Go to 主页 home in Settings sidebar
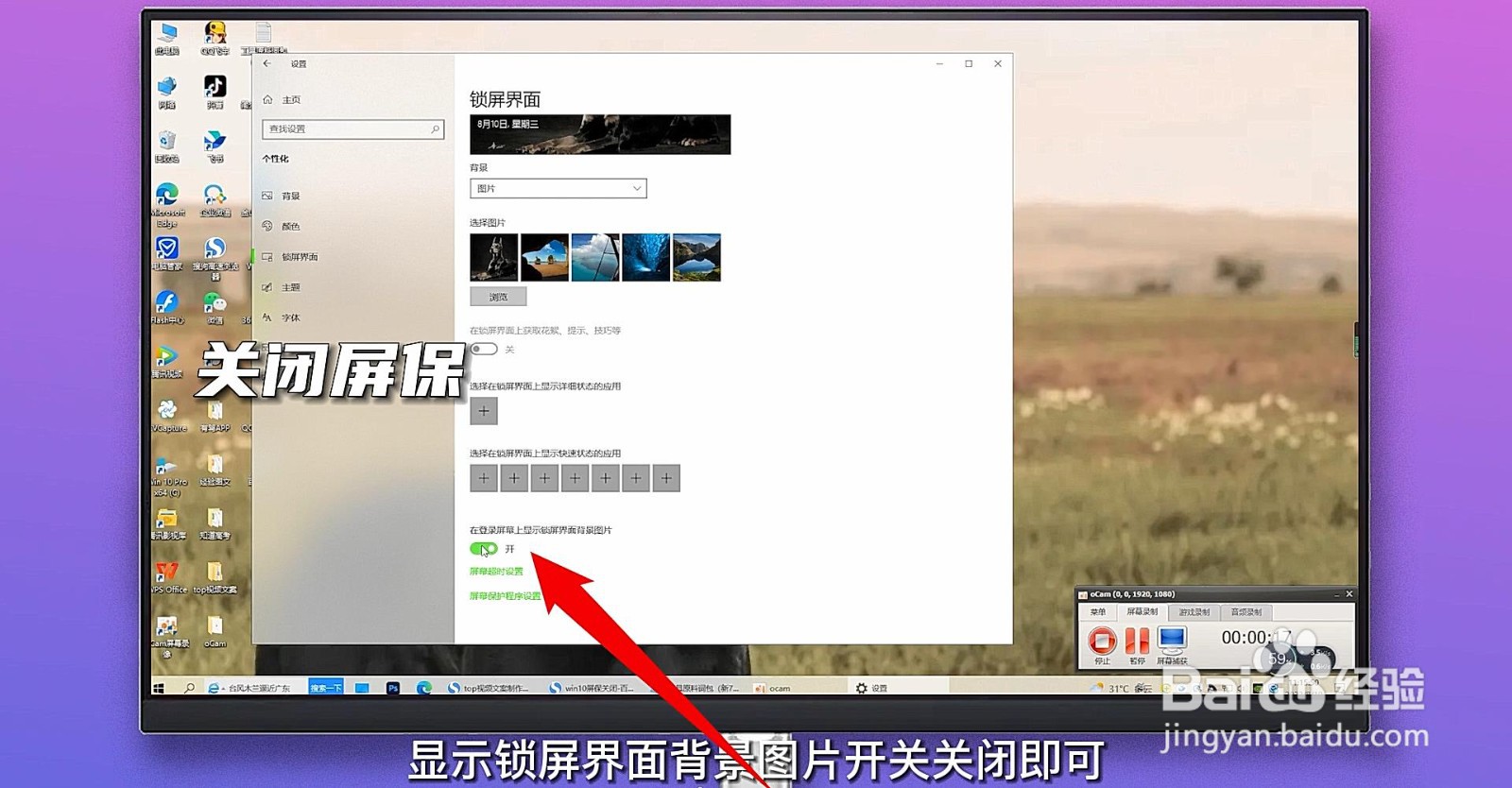This screenshot has height=788, width=1512. click(x=282, y=99)
